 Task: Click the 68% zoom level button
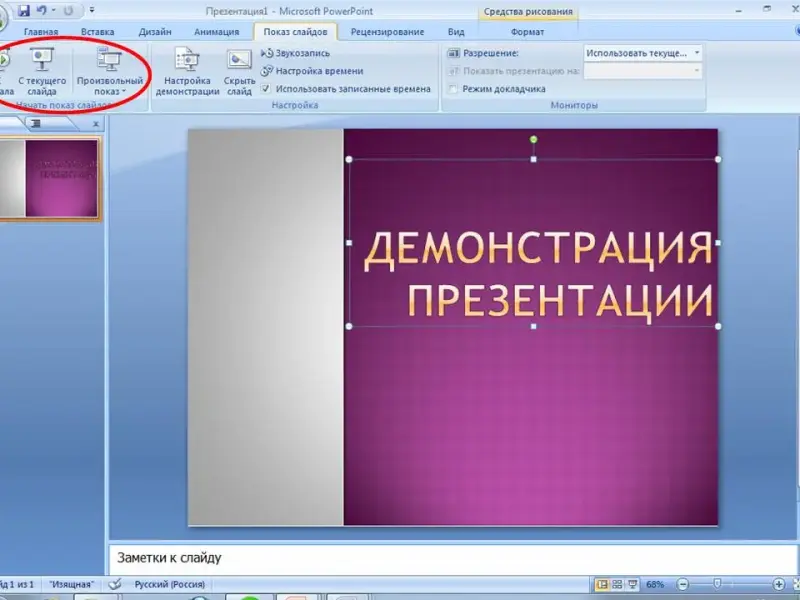tap(655, 584)
